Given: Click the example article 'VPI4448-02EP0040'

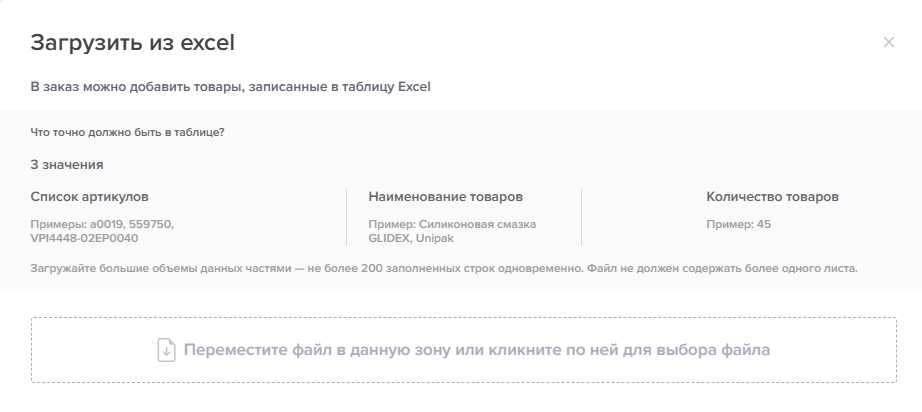Looking at the screenshot, I should pyautogui.click(x=84, y=239).
